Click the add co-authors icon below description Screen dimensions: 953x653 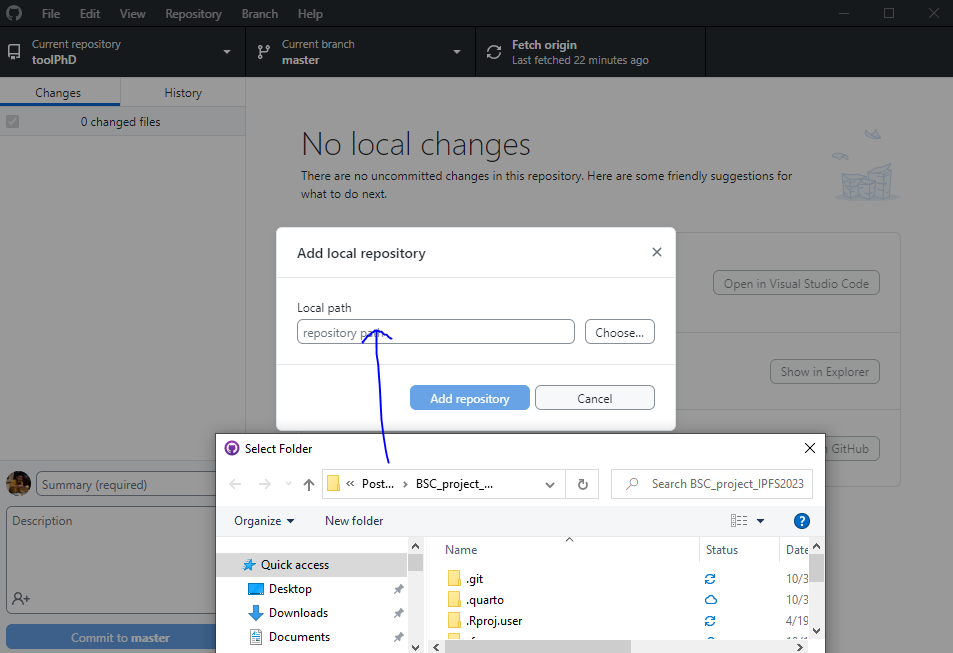[x=21, y=598]
